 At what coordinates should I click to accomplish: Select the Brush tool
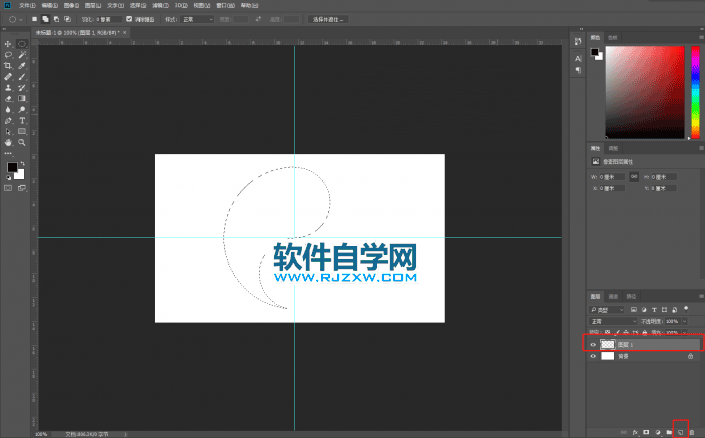click(22, 77)
